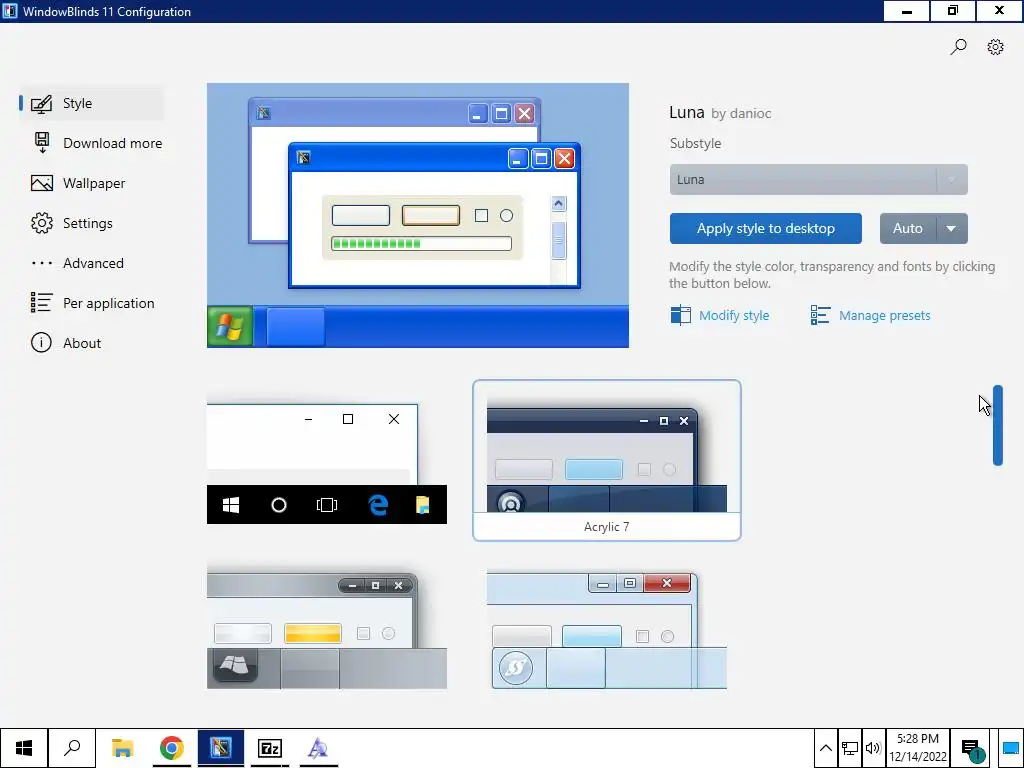Viewport: 1024px width, 768px height.
Task: Open taskbar search magnifier
Action: 72,748
